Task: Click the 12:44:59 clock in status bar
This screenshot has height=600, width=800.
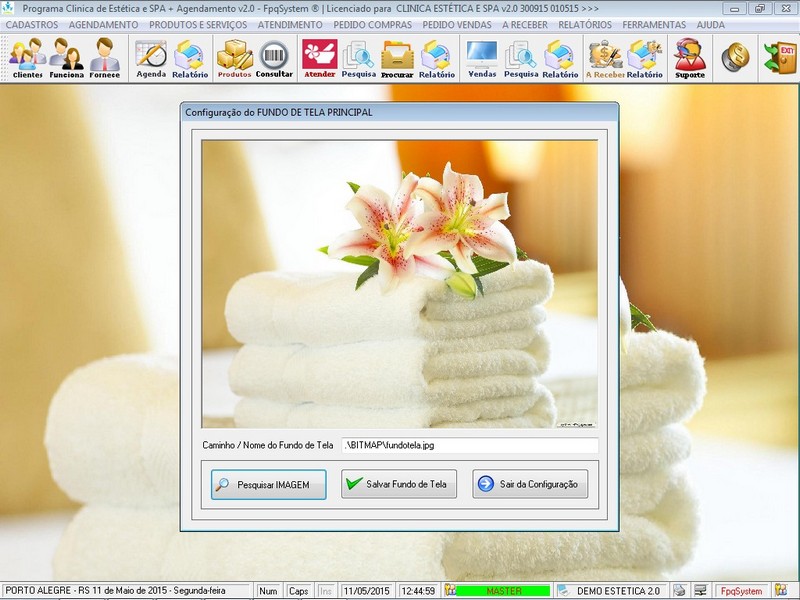Action: pyautogui.click(x=418, y=591)
